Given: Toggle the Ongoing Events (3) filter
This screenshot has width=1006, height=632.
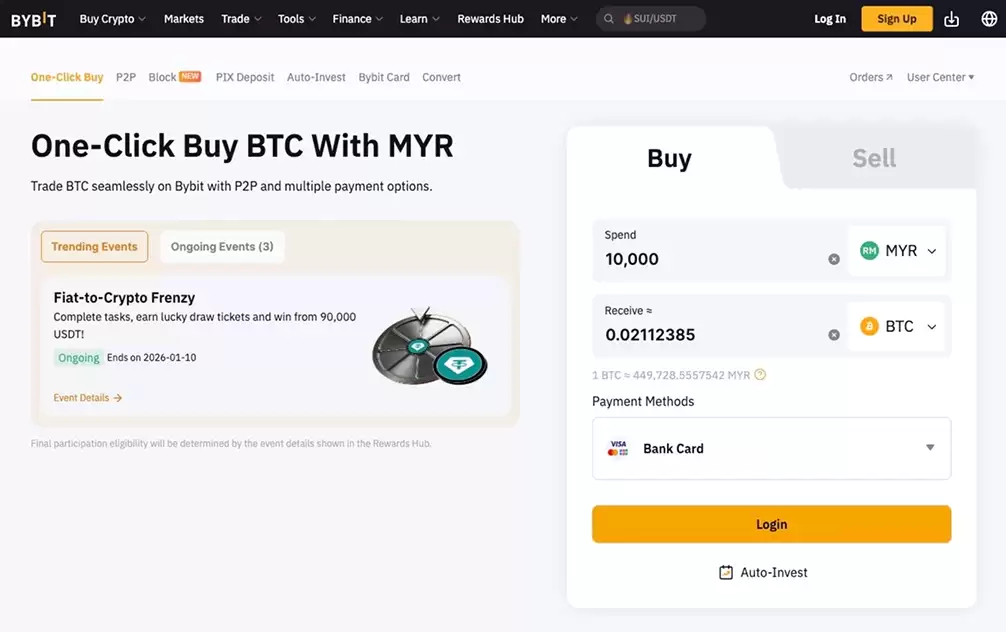Looking at the screenshot, I should [x=221, y=246].
